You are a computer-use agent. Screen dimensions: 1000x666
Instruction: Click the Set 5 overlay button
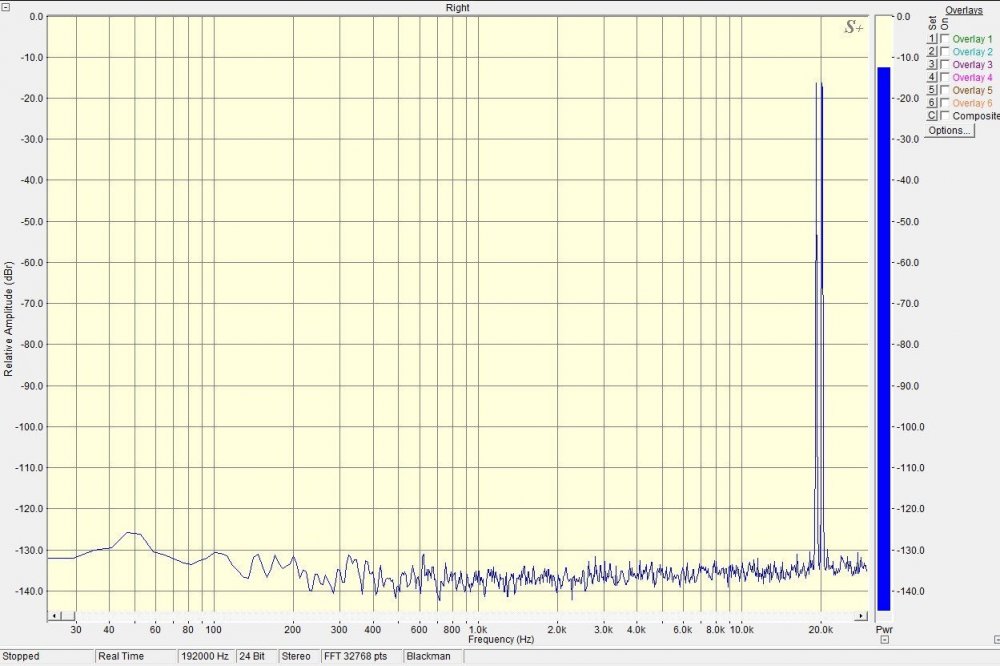click(932, 90)
